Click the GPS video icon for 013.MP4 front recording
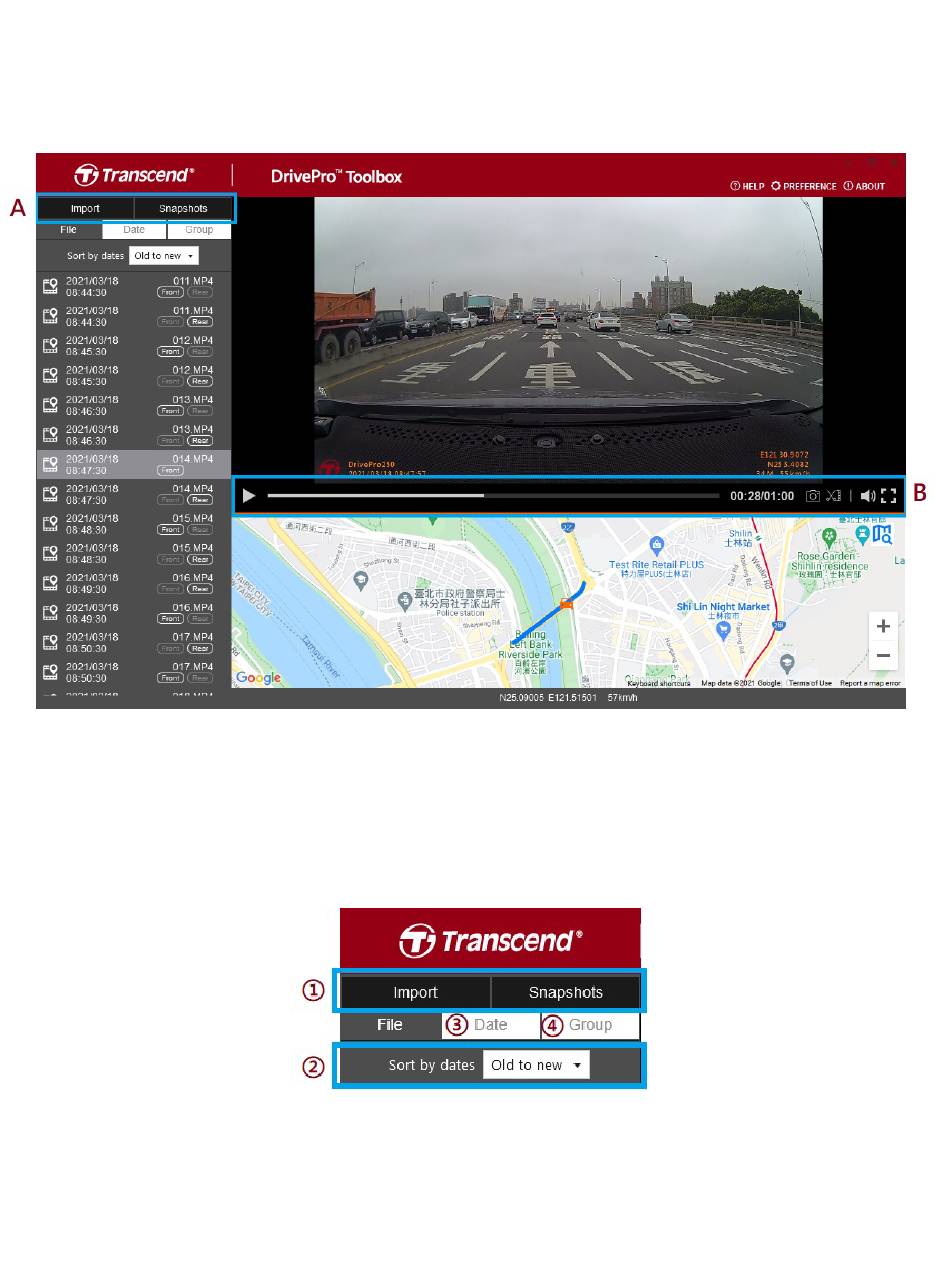 tap(50, 406)
